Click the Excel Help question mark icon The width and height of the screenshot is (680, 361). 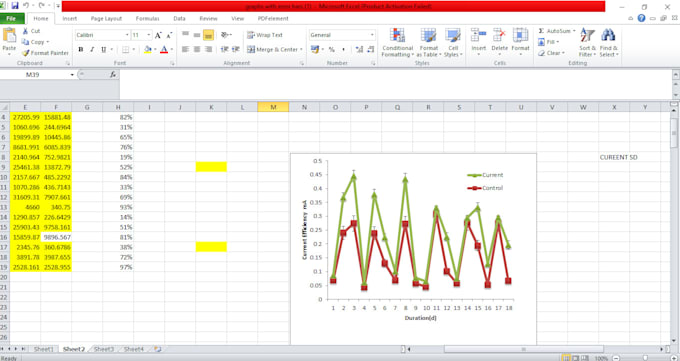click(641, 18)
